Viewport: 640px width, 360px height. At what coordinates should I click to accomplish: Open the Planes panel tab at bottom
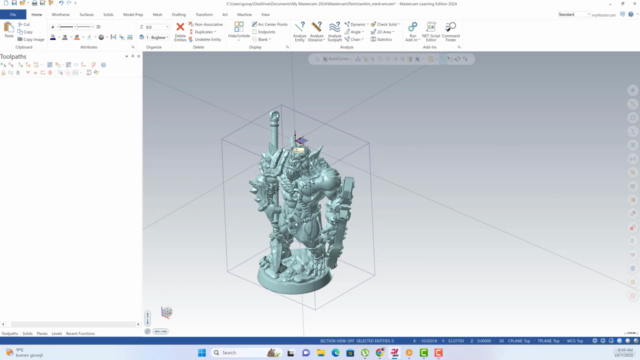tap(42, 333)
